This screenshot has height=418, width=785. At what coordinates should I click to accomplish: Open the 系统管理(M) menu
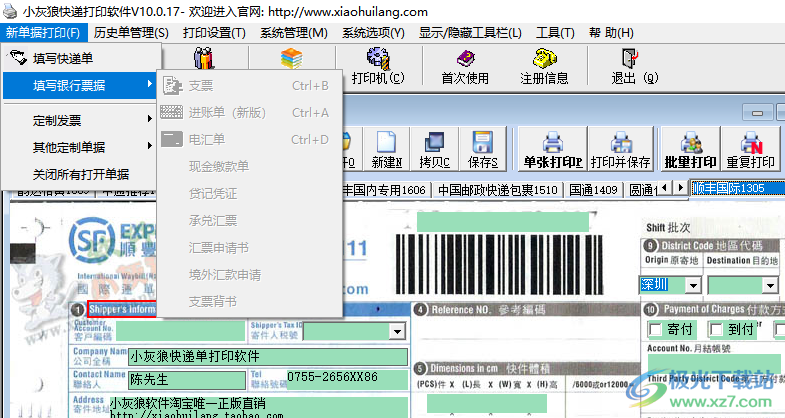294,33
